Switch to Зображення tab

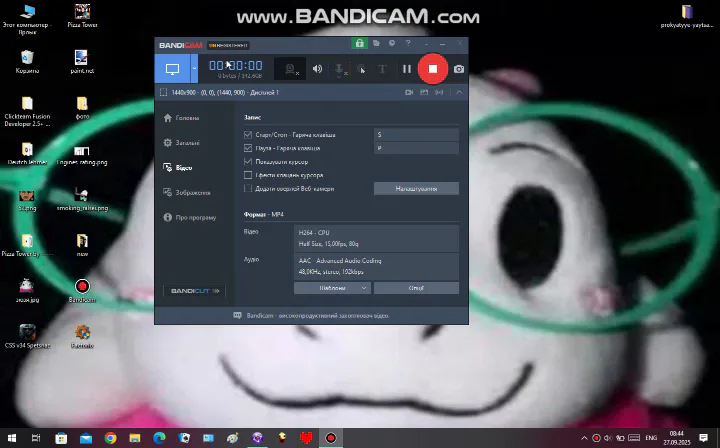coord(187,192)
